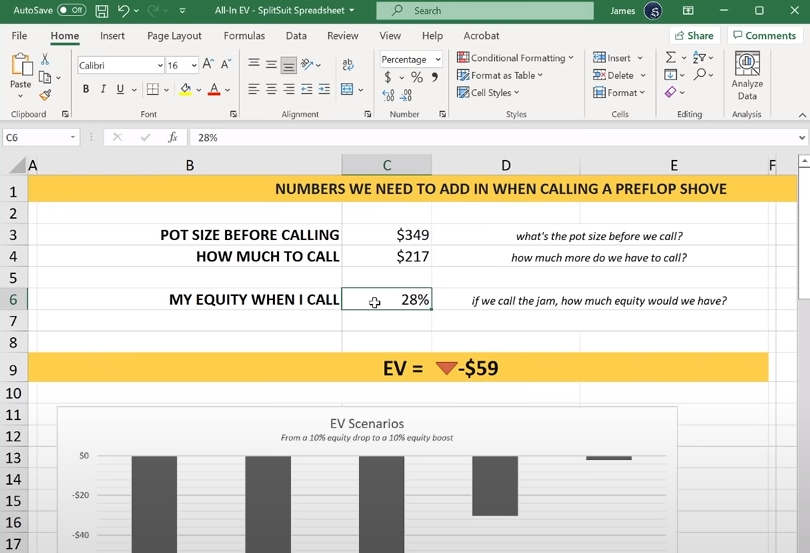Click the Share button
The height and width of the screenshot is (553, 810).
[x=693, y=36]
